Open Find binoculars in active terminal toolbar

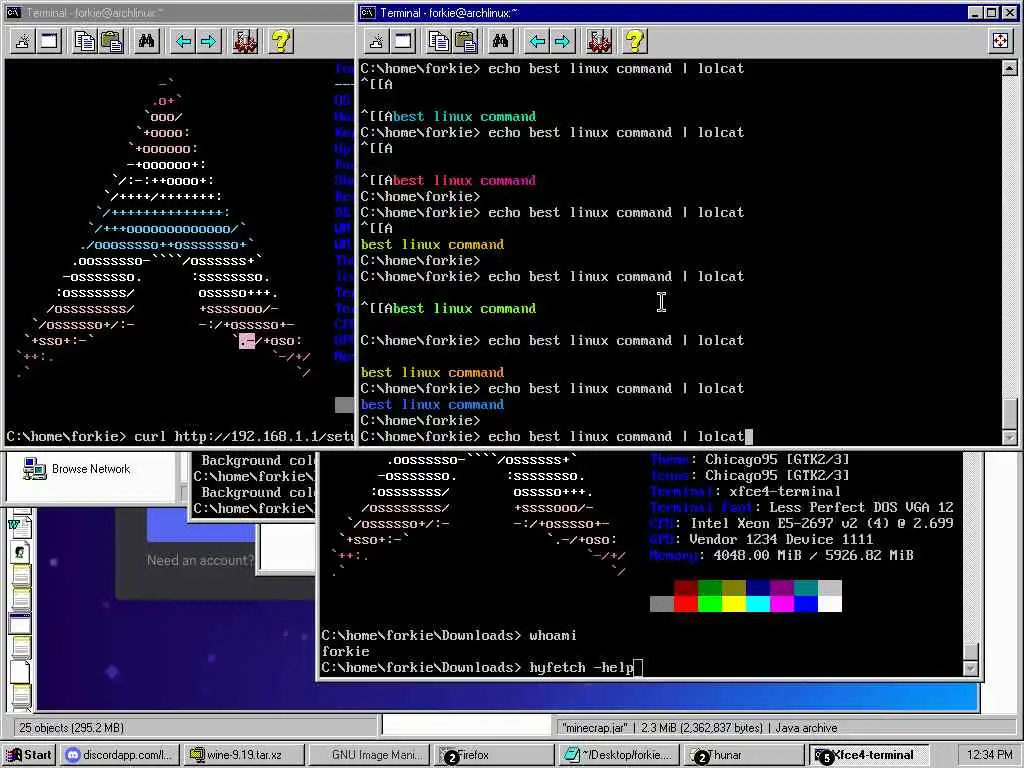(x=500, y=42)
